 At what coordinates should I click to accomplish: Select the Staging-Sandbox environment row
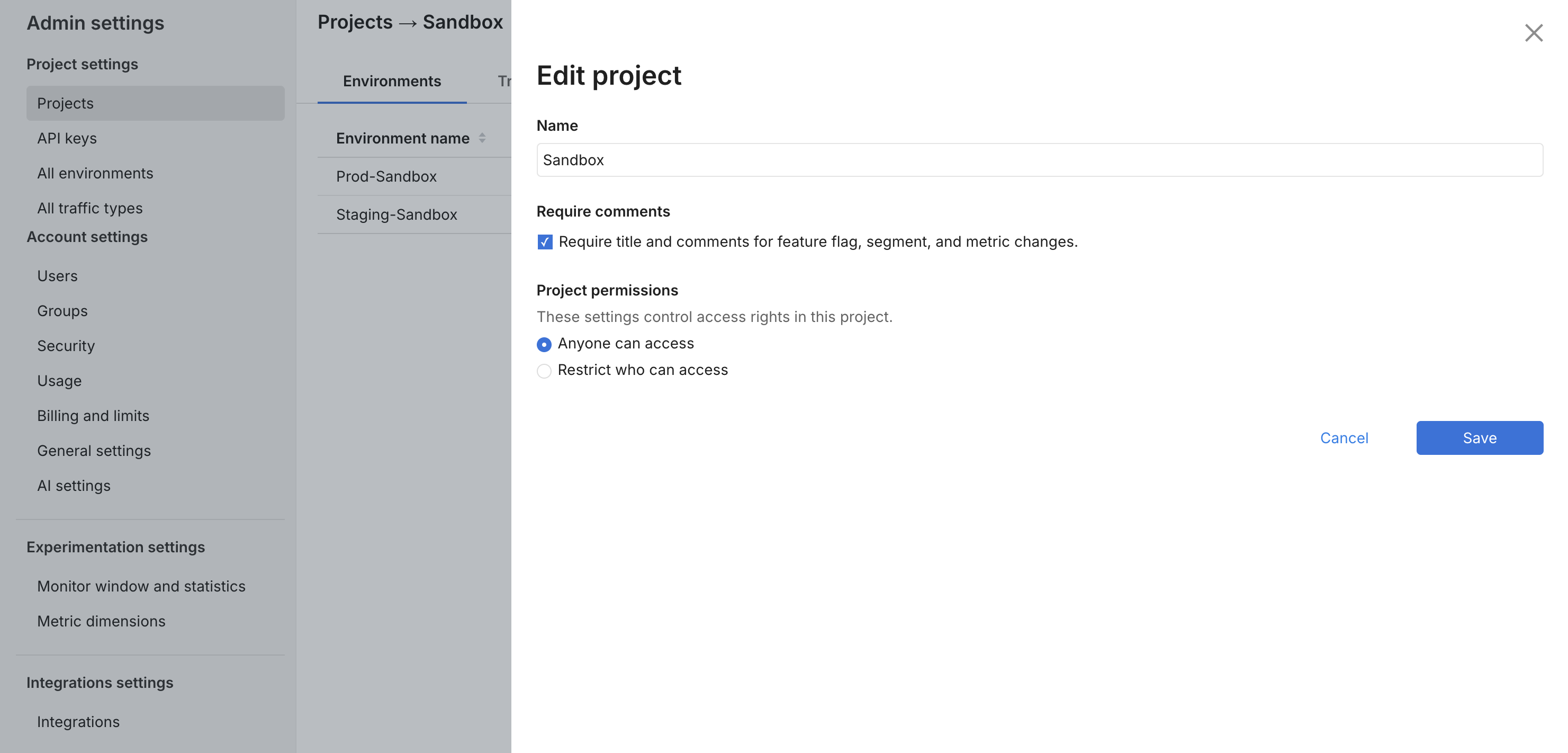tap(396, 215)
